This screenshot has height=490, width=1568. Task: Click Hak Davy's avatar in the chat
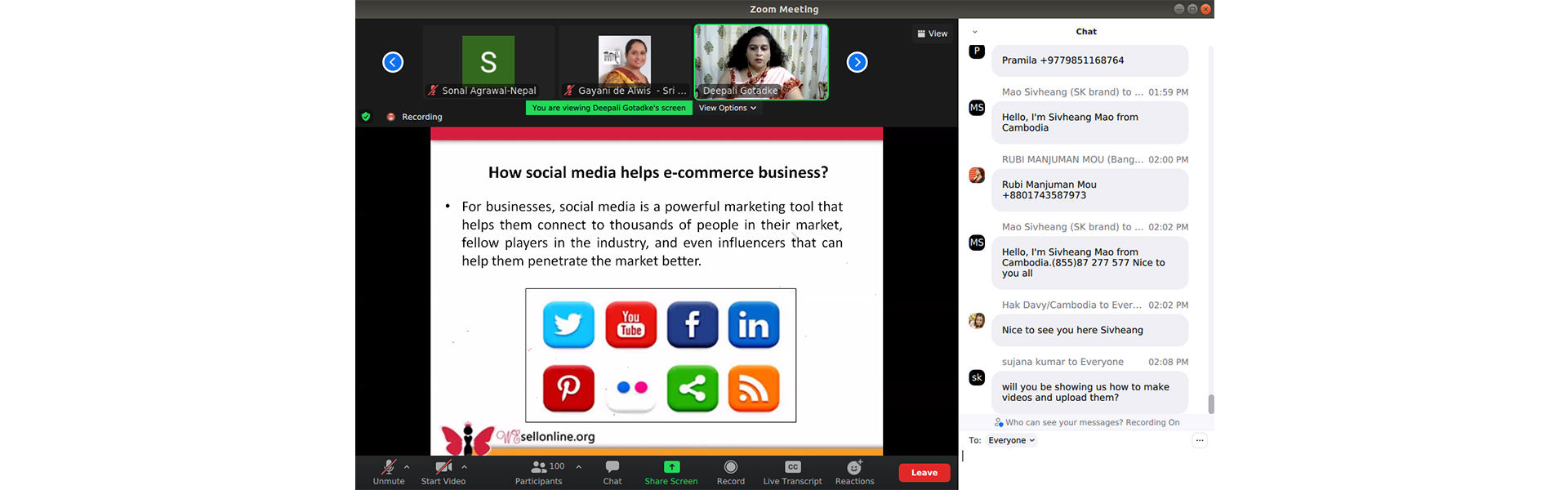[x=977, y=321]
